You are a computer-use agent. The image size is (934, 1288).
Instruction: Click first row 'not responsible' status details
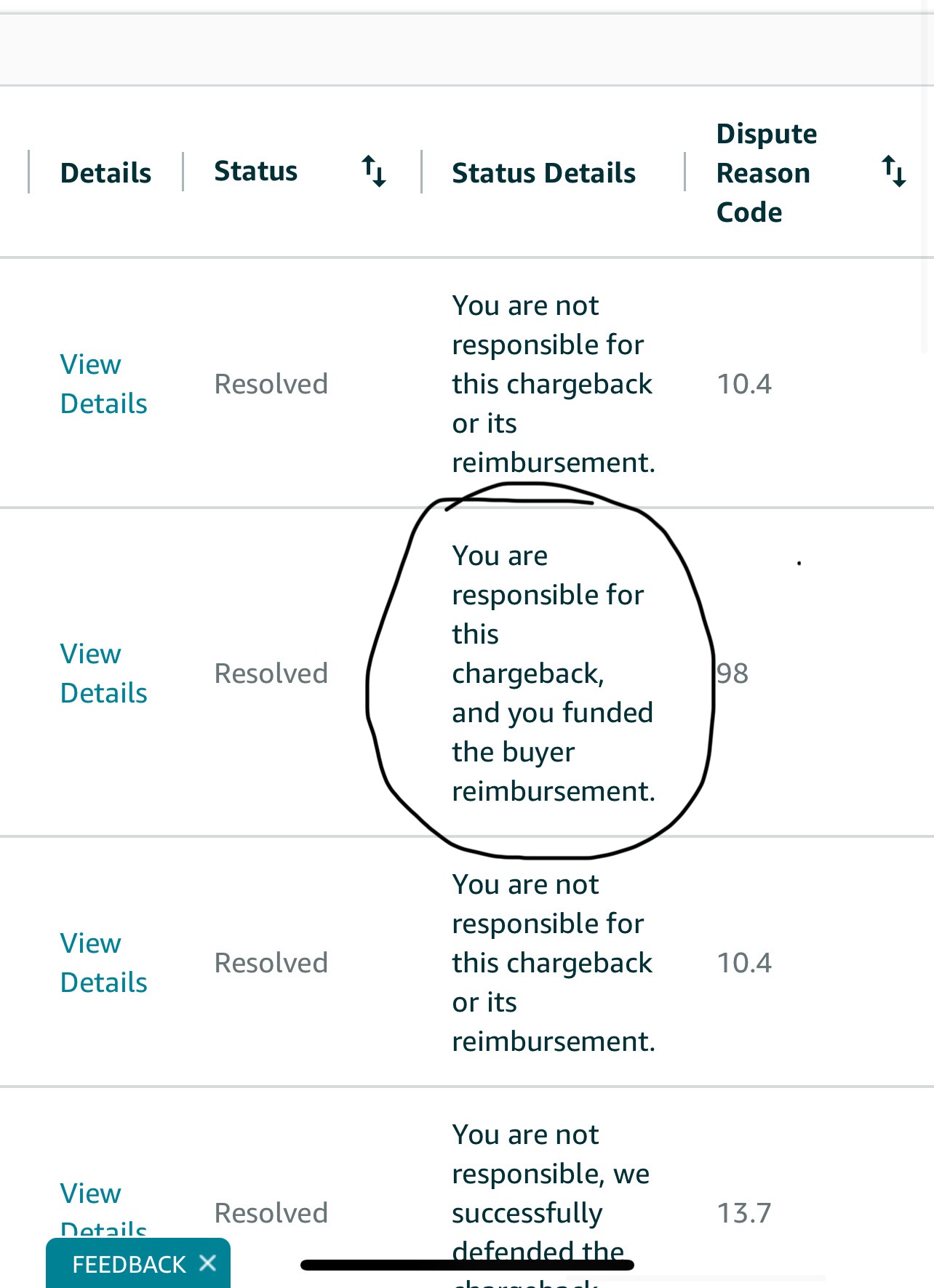(553, 384)
